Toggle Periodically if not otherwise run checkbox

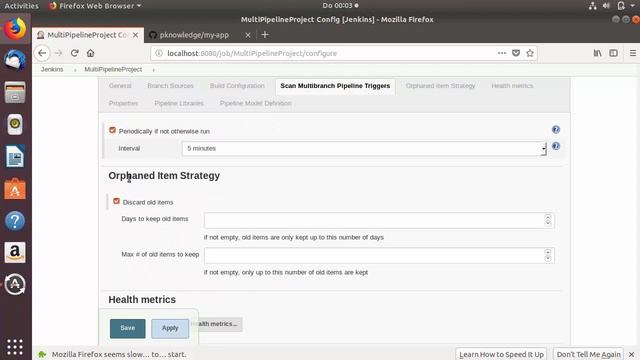point(112,130)
